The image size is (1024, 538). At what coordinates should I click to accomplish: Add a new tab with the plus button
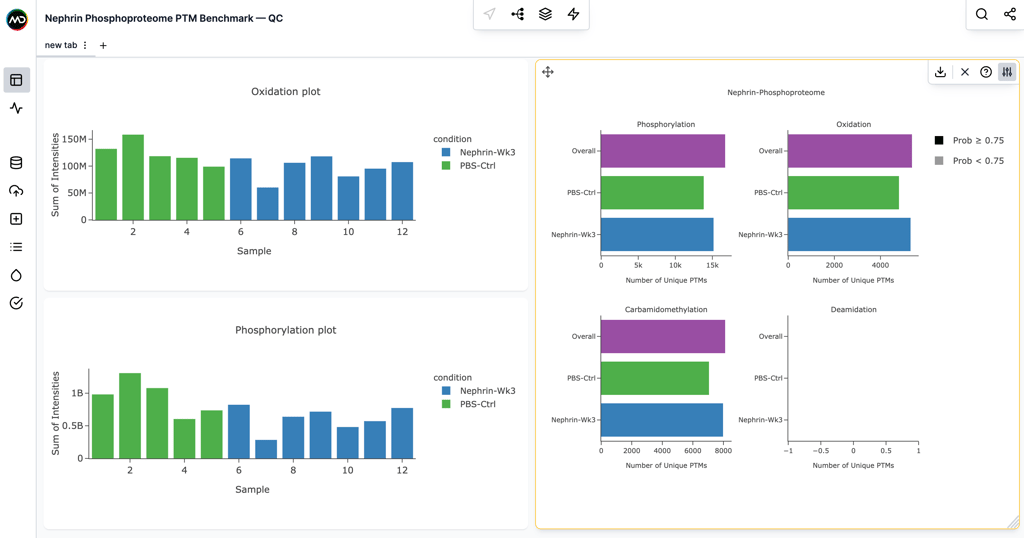click(x=103, y=45)
